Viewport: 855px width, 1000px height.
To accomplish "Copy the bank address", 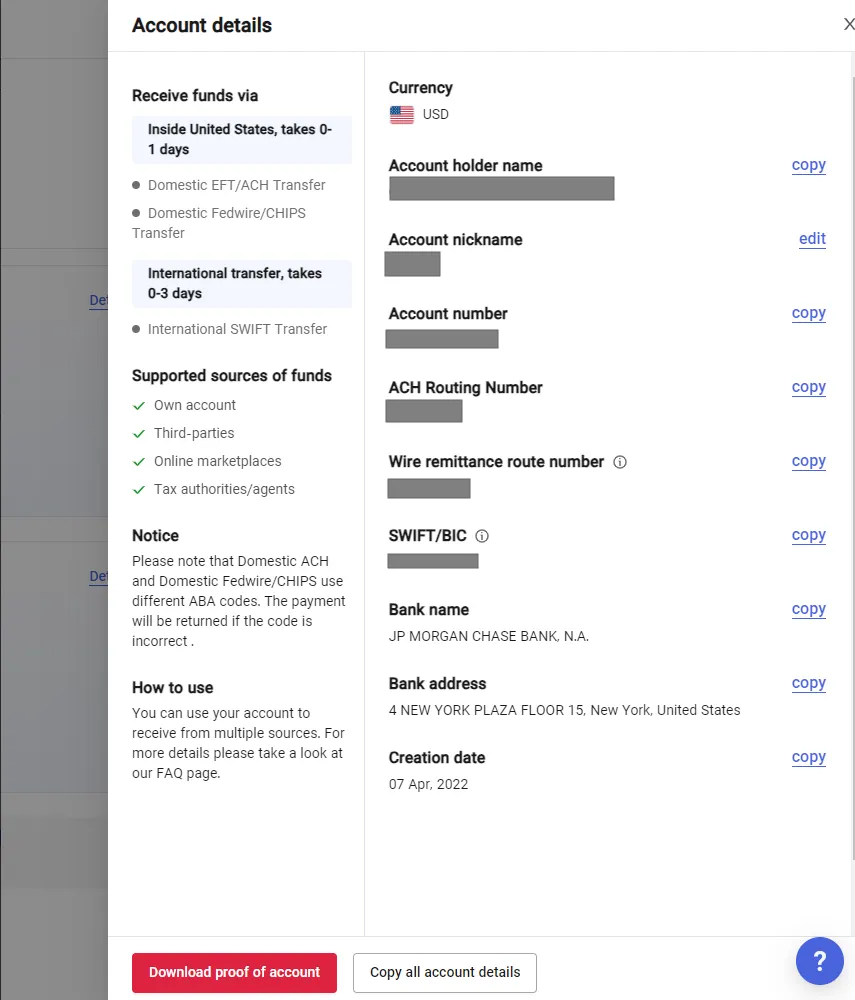I will 808,683.
